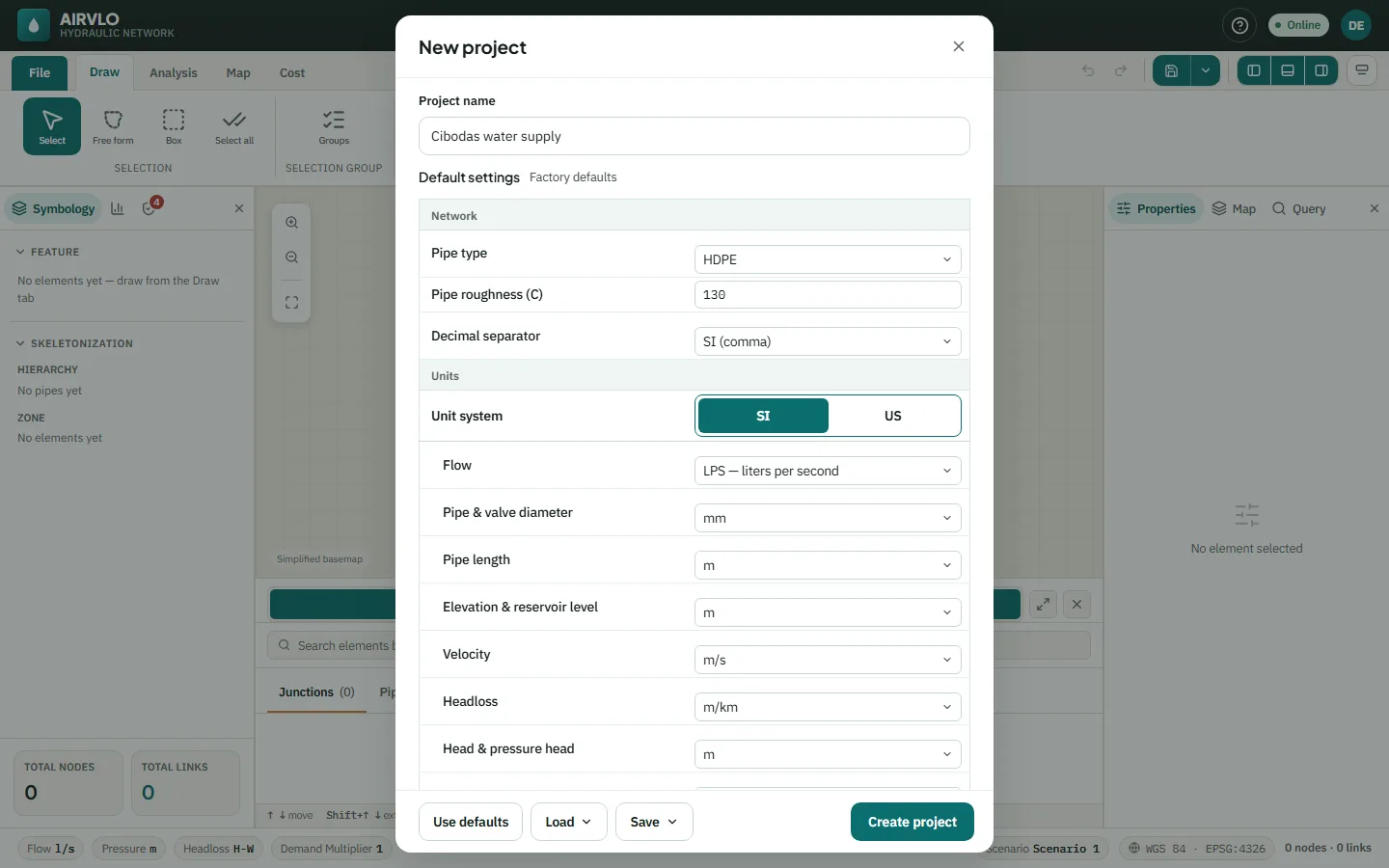The width and height of the screenshot is (1389, 868).
Task: Open the Headloss unit dropdown
Action: [828, 707]
